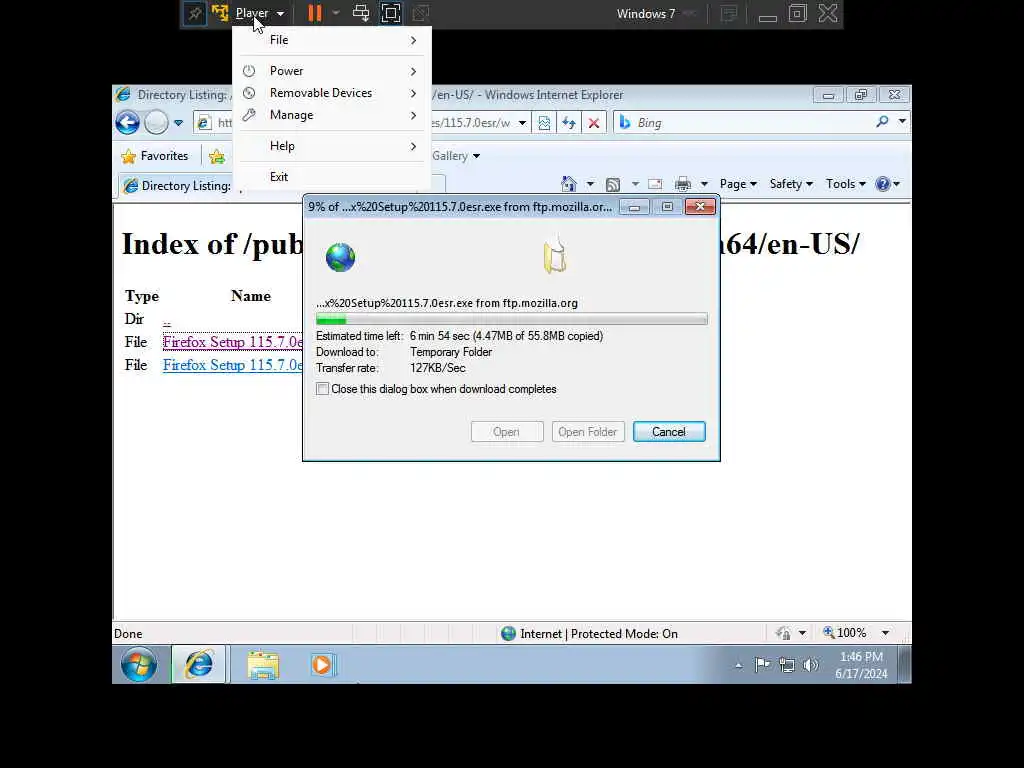Click the Read Mail icon
Screen dimensions: 1024x768
(655, 184)
